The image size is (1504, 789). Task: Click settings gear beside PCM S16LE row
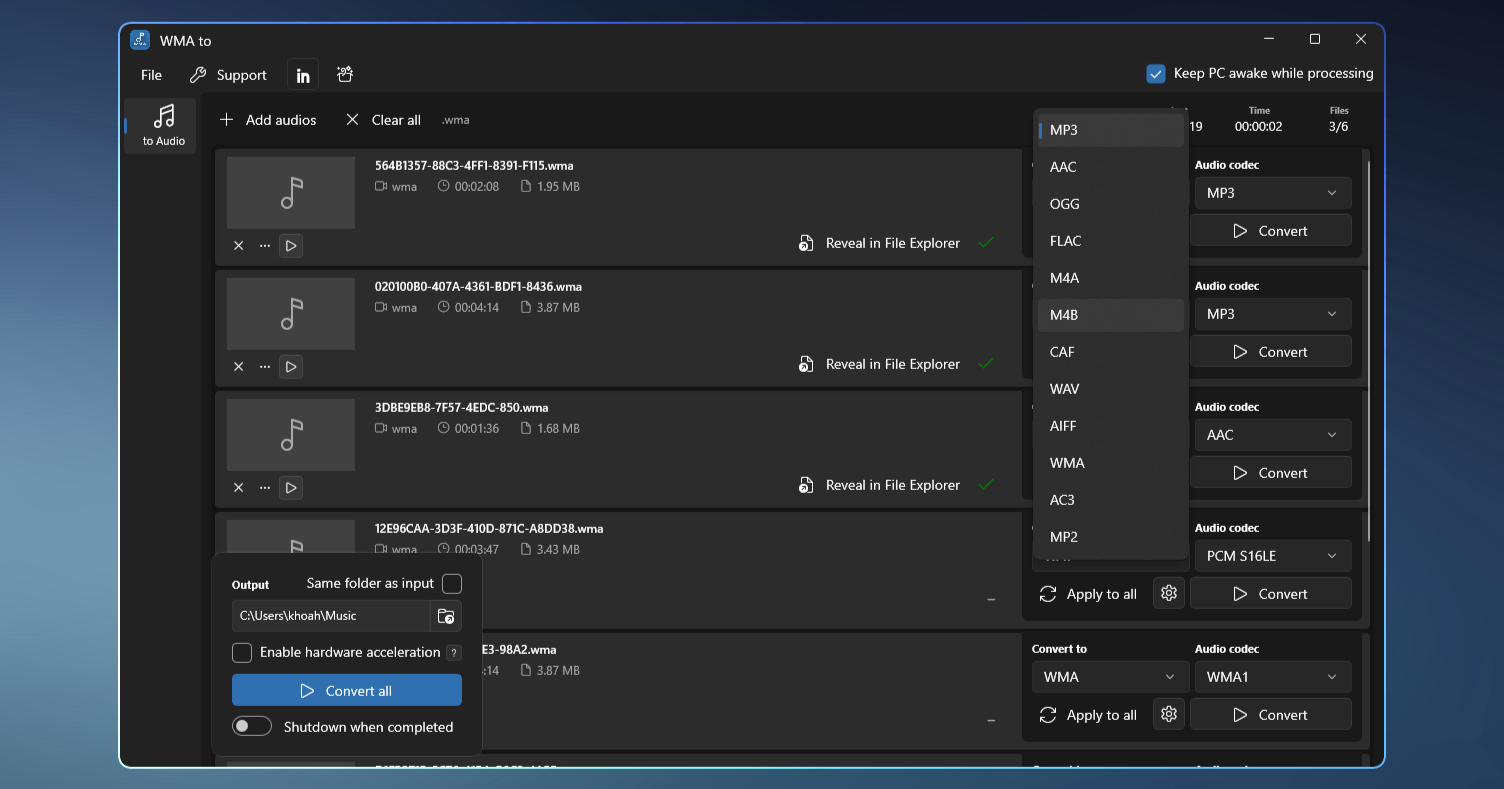pos(1168,593)
